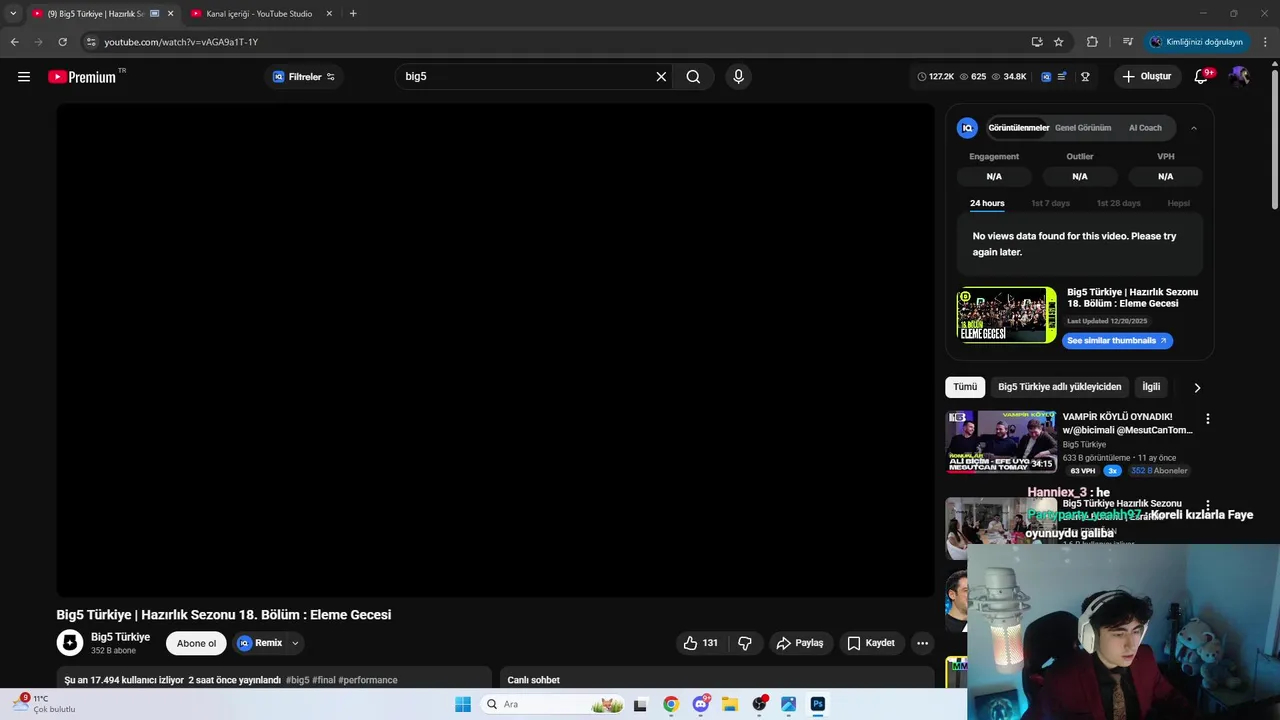Click Kimliğinizi doğrulayın profile button
The width and height of the screenshot is (1280, 720).
point(1196,42)
